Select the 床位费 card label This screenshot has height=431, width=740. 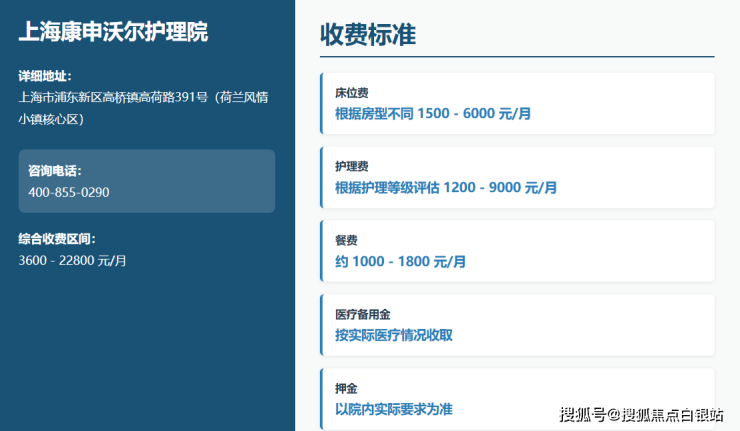point(352,93)
